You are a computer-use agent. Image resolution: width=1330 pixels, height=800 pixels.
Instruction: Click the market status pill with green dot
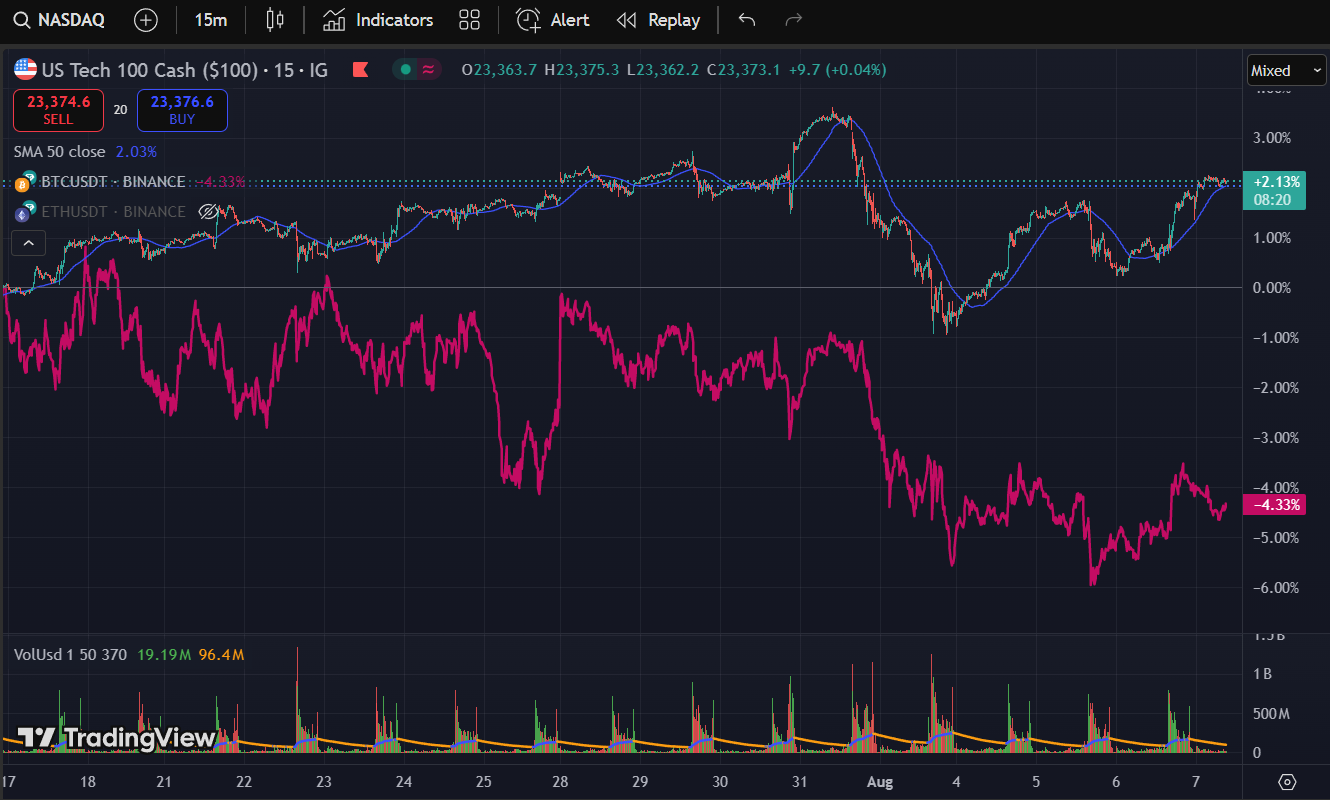417,70
